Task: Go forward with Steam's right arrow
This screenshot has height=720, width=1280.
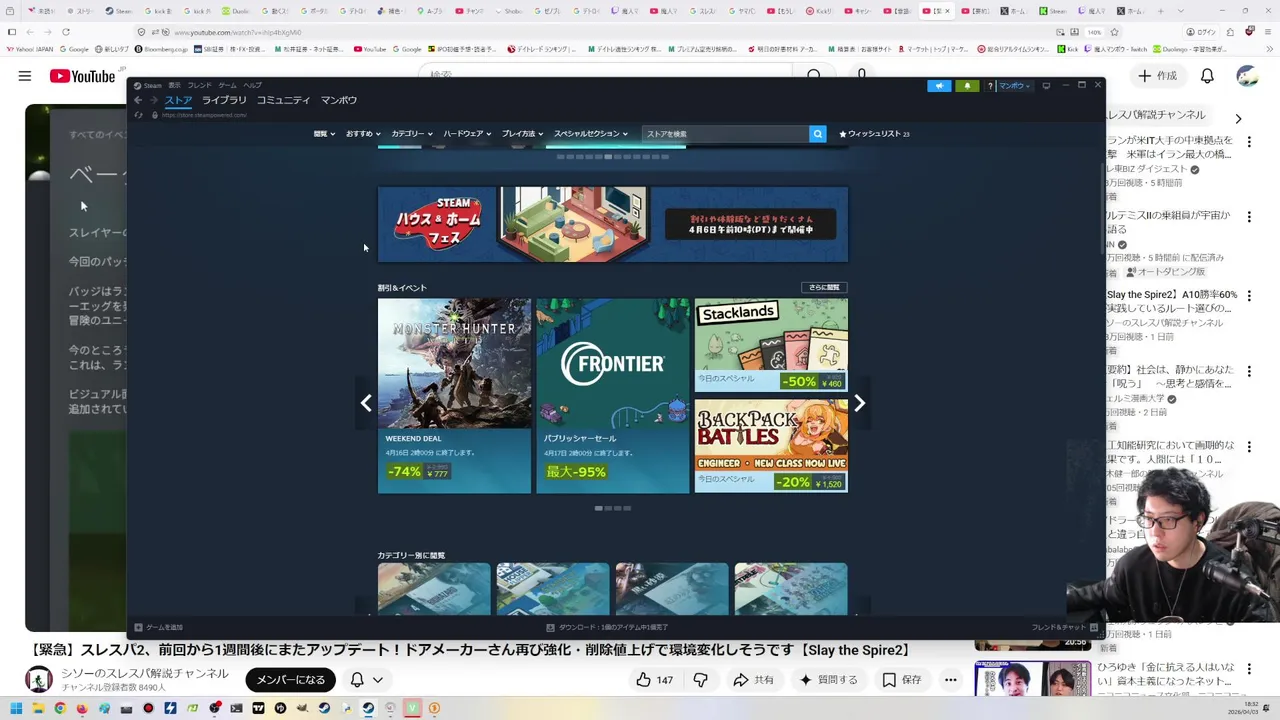Action: (x=153, y=100)
